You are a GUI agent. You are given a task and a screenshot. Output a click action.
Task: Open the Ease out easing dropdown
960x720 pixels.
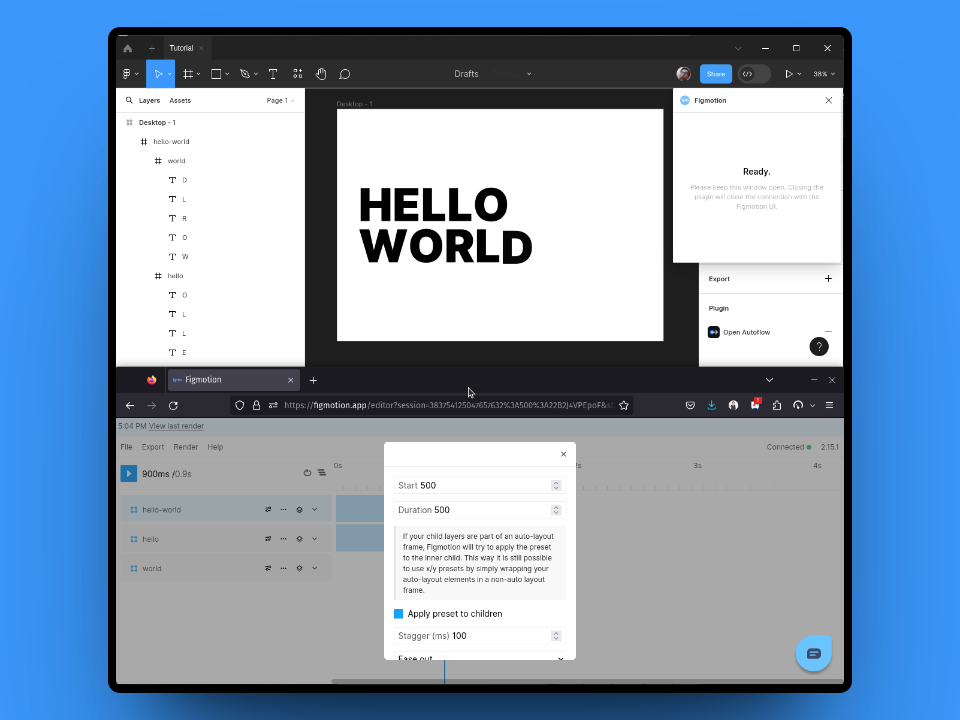click(x=479, y=656)
